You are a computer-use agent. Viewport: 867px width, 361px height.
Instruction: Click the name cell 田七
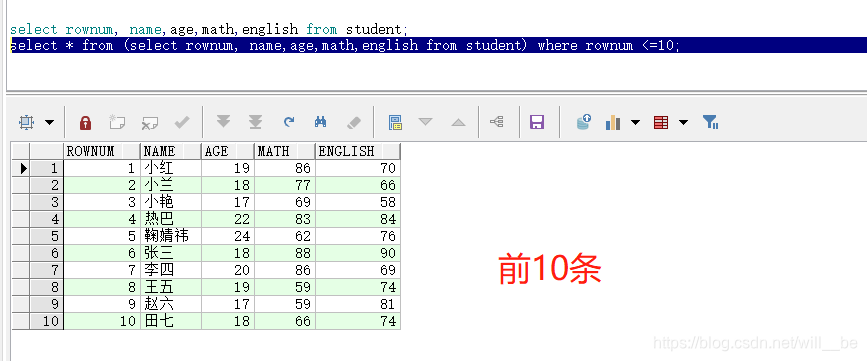point(171,321)
